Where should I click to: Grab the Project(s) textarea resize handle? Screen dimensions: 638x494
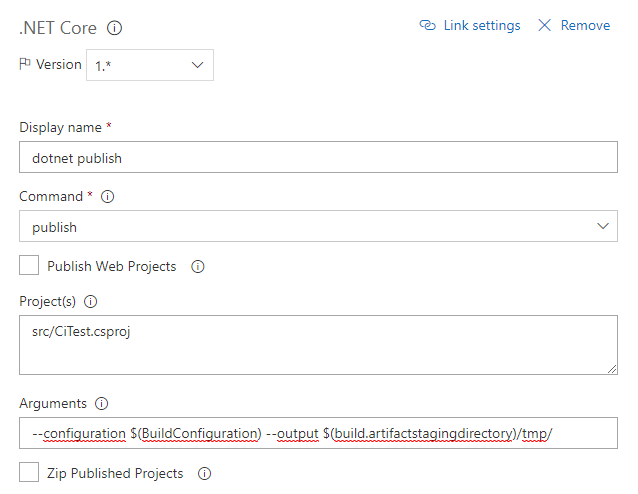(x=612, y=369)
